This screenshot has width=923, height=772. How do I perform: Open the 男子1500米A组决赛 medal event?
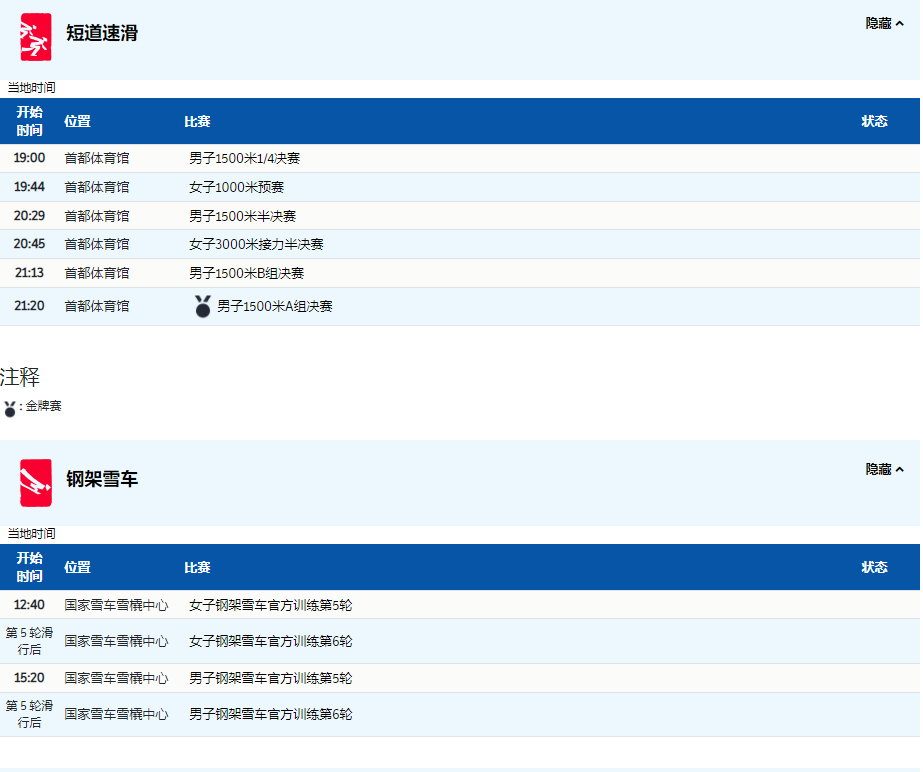click(274, 307)
